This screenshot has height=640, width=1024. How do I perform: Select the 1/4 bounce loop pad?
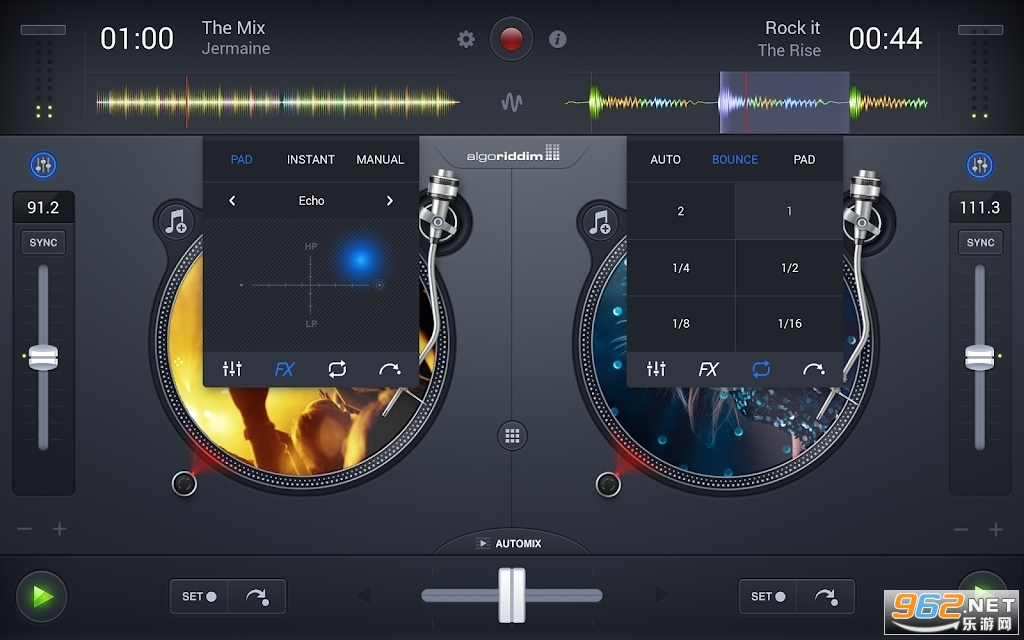(681, 268)
